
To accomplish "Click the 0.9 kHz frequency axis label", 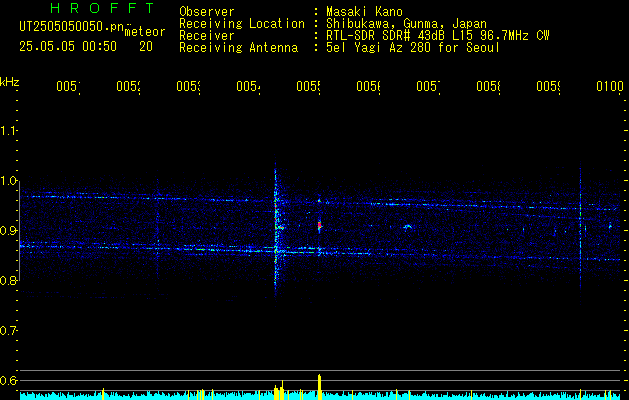I will [x=8, y=231].
